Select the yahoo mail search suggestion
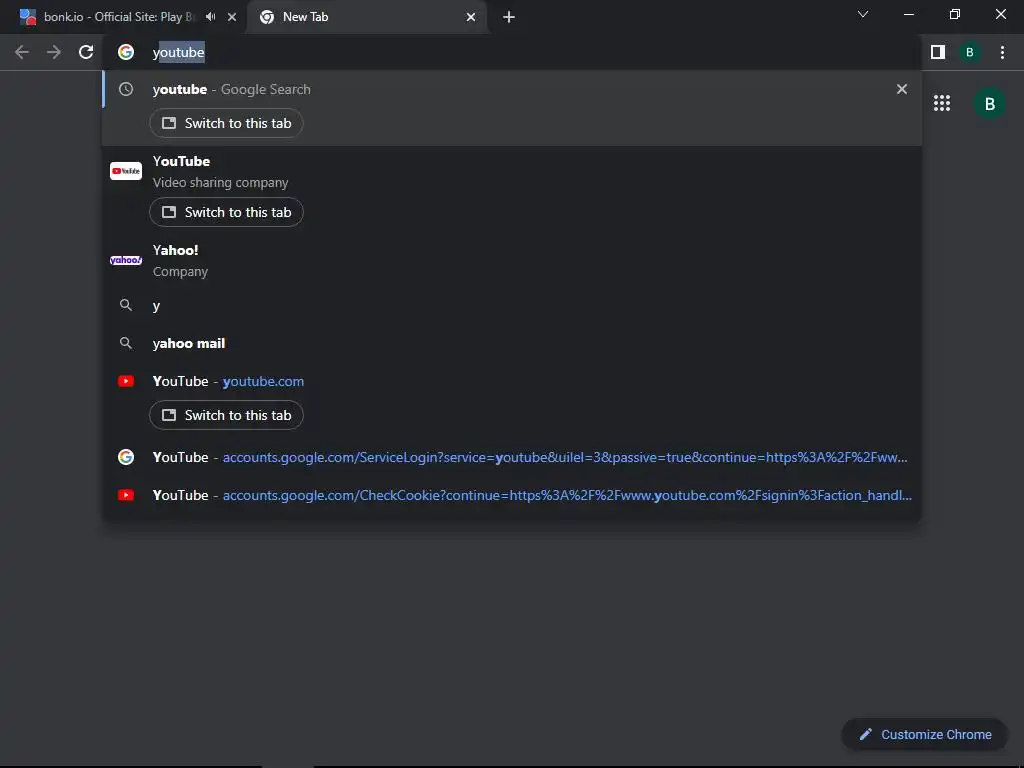The width and height of the screenshot is (1024, 768). pyautogui.click(x=512, y=344)
